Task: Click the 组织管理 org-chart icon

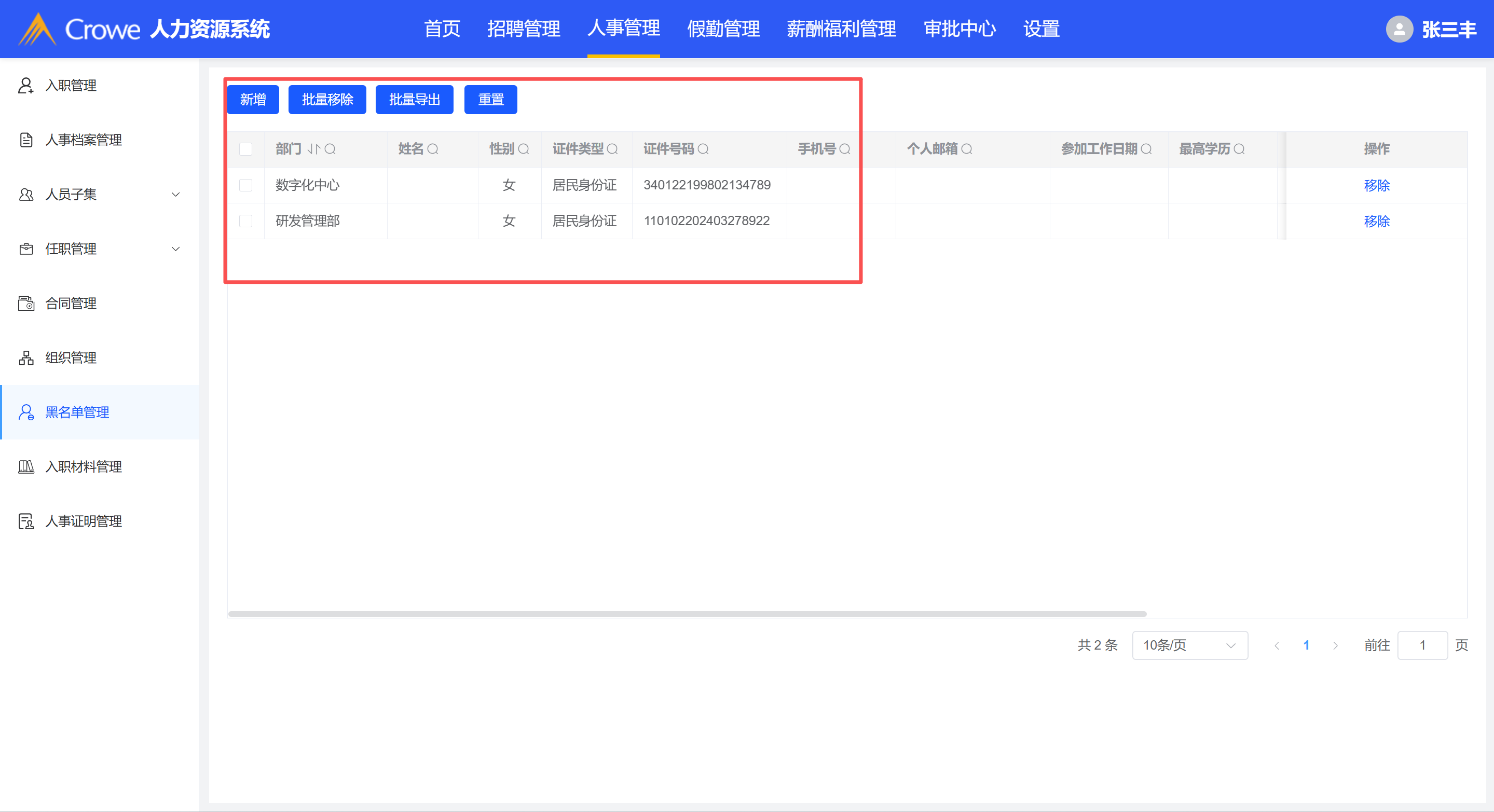Action: 25,358
